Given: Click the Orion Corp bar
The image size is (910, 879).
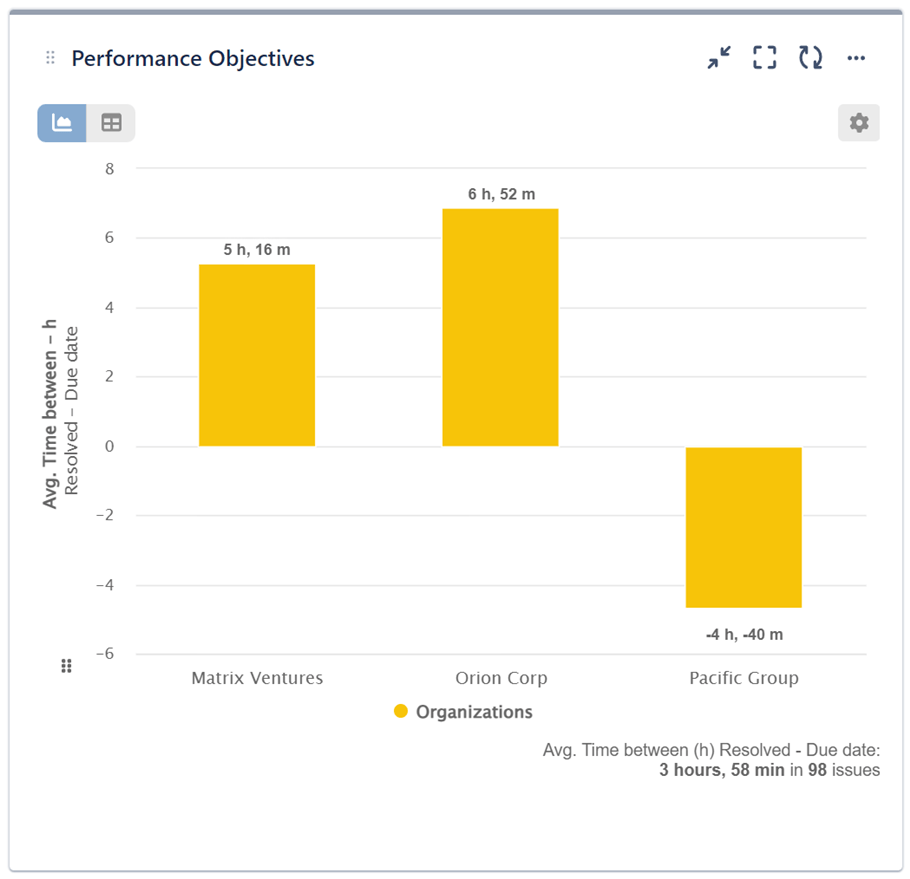Looking at the screenshot, I should (500, 325).
